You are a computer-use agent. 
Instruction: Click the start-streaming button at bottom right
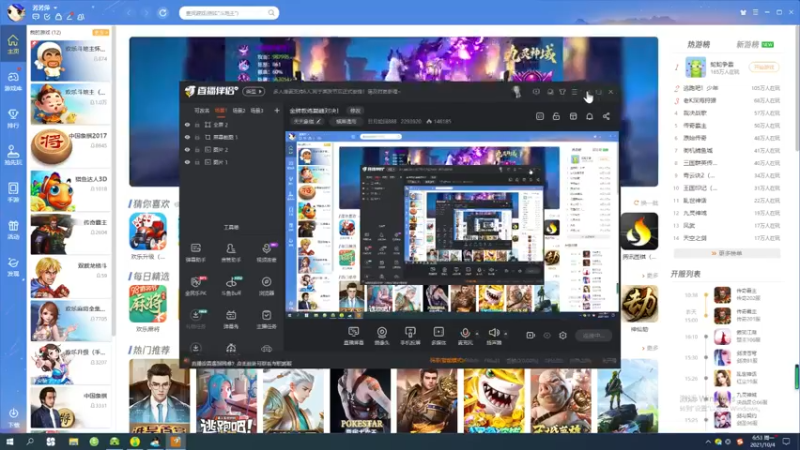(x=594, y=336)
